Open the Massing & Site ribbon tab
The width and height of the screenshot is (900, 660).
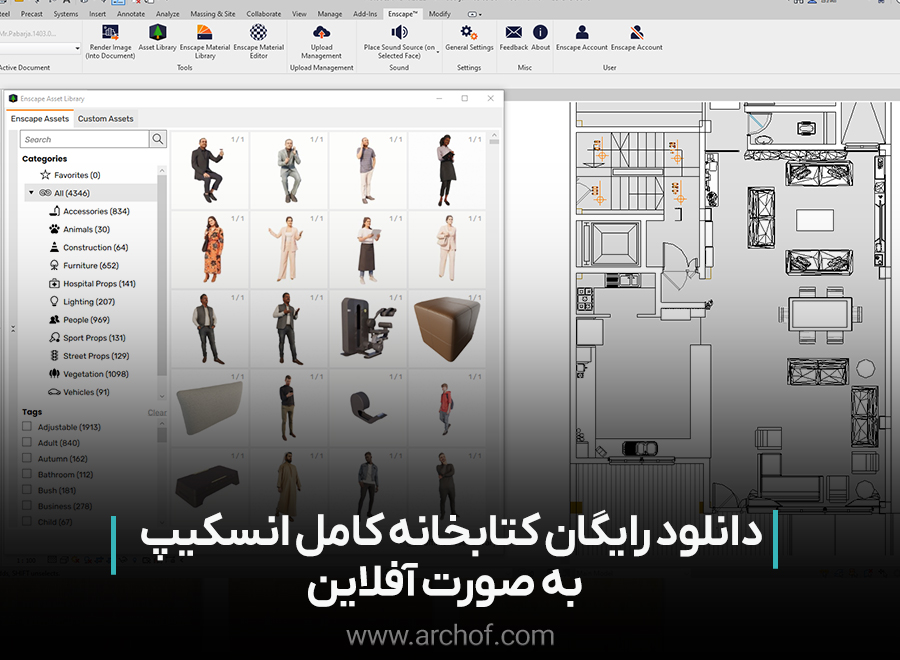click(213, 14)
